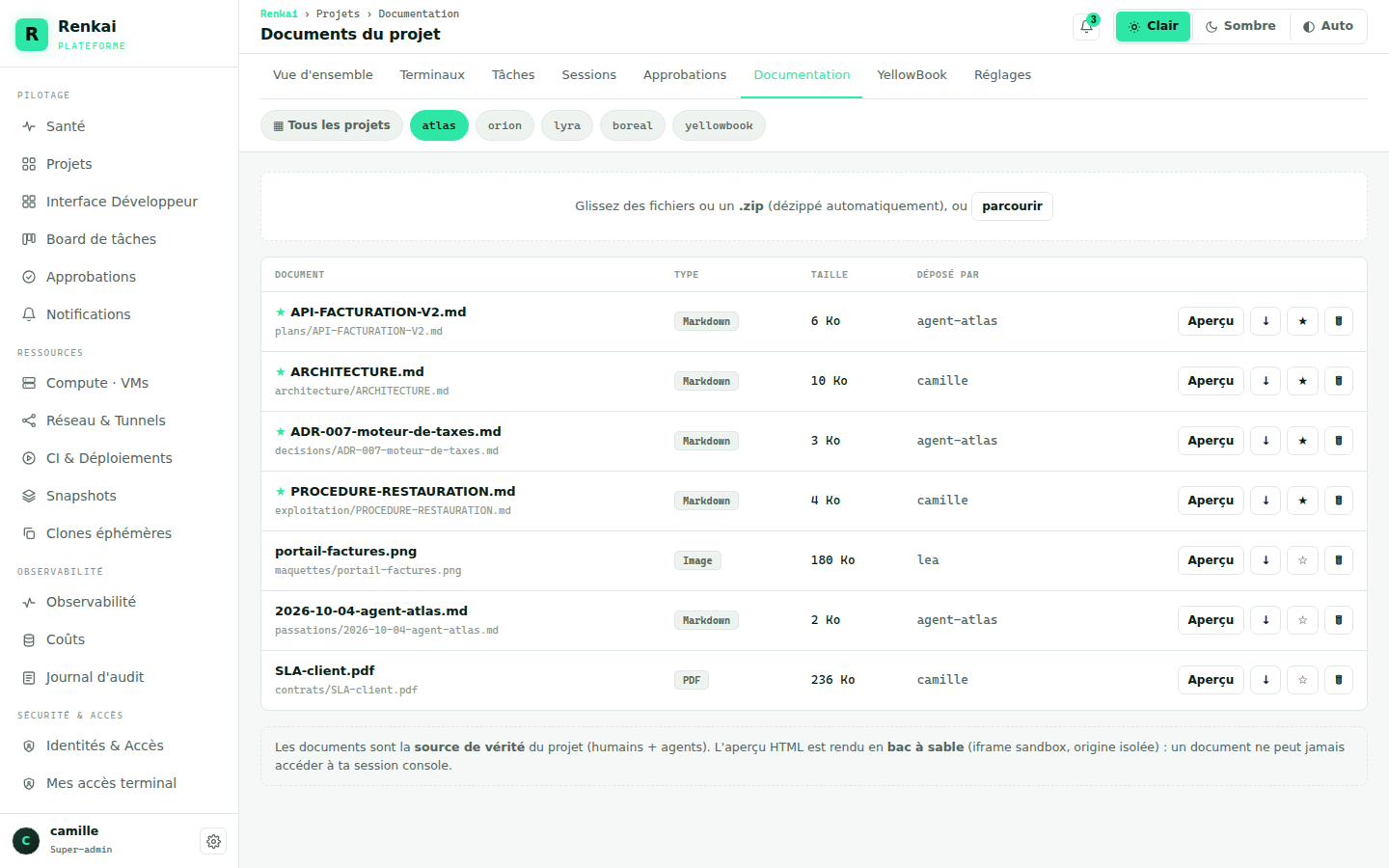
Task: Delete 2026-10-04-agent-atlas.md document
Action: pos(1339,620)
